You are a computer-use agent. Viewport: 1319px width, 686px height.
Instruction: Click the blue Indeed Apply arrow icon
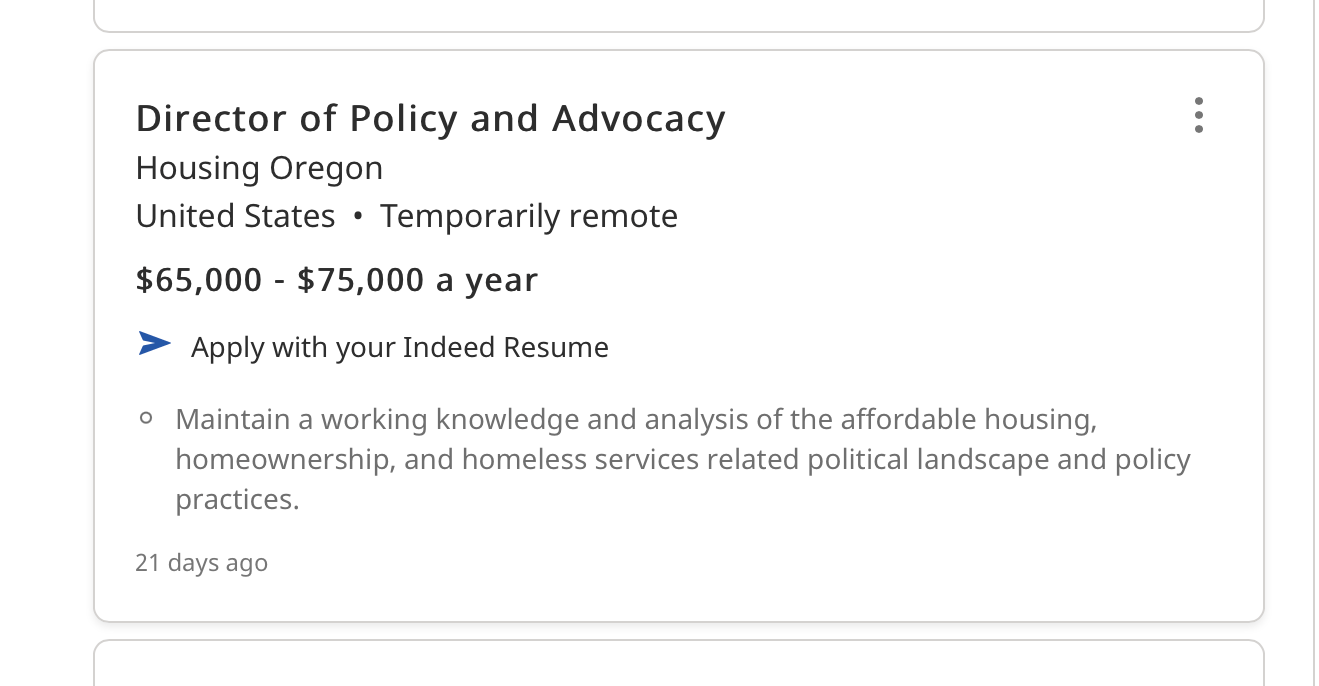click(x=154, y=345)
